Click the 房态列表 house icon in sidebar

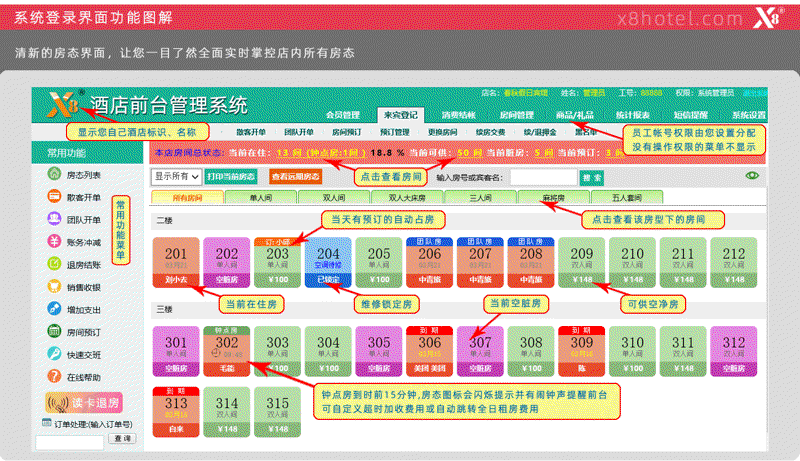coord(54,174)
